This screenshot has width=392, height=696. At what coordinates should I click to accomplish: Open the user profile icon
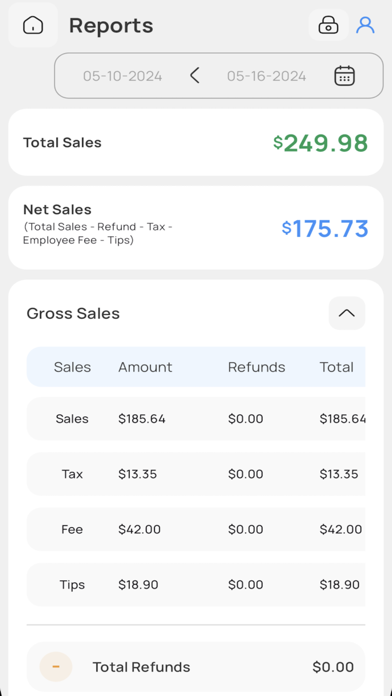click(x=365, y=25)
